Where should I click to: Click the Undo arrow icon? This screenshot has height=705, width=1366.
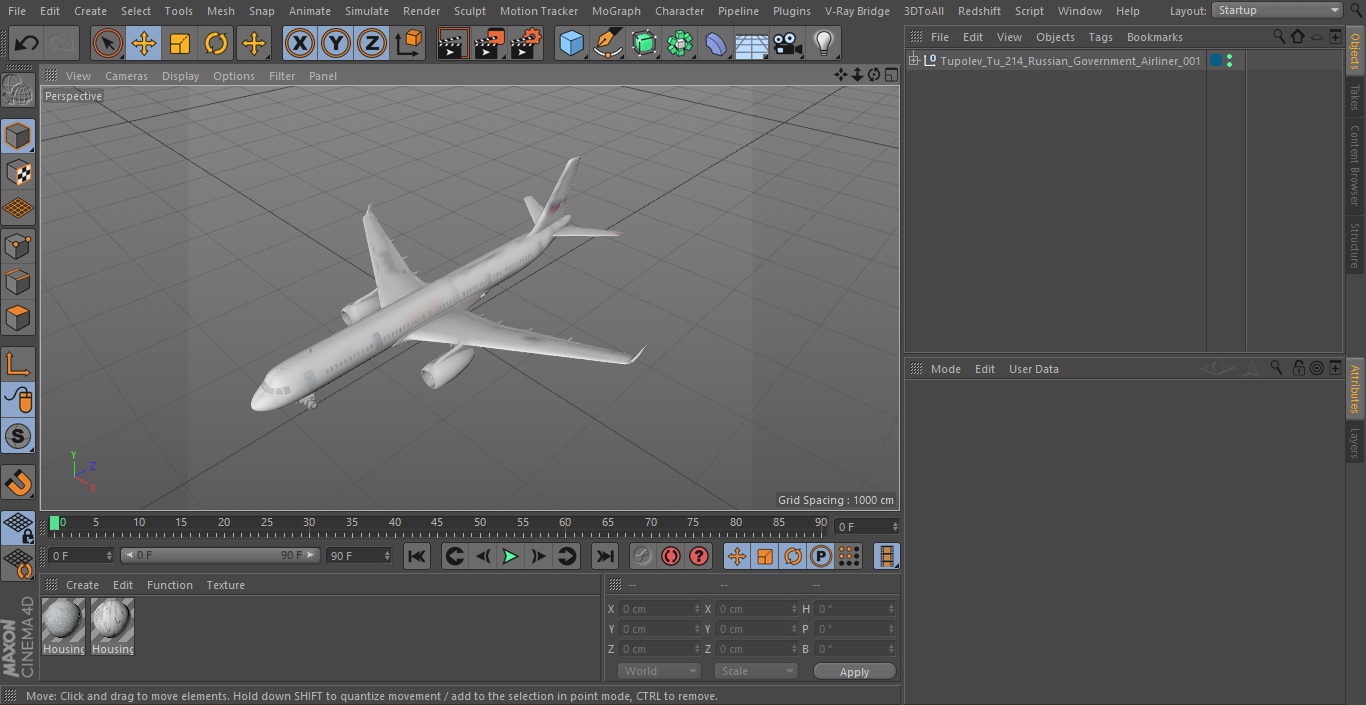pos(26,43)
